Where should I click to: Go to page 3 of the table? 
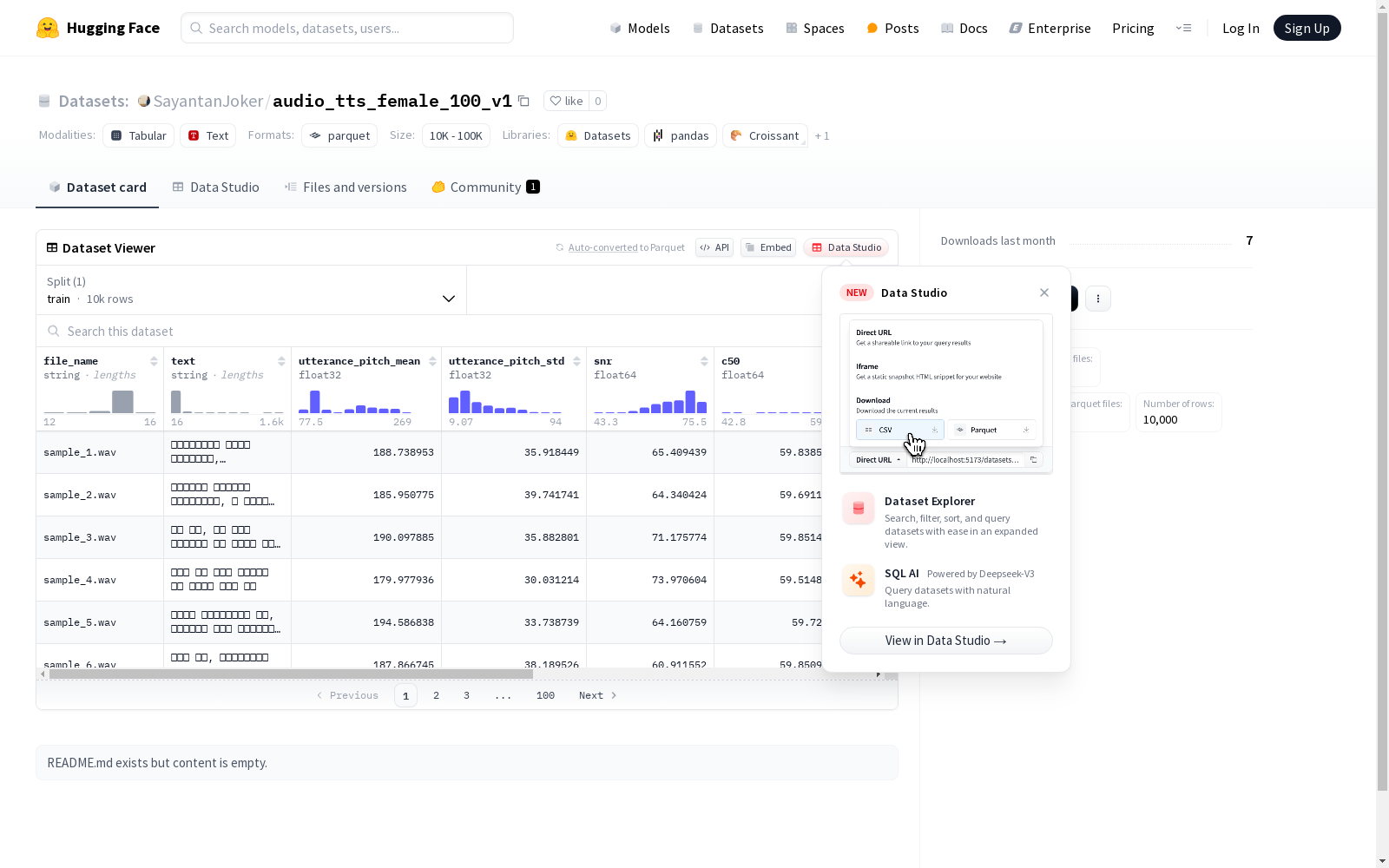(x=466, y=695)
